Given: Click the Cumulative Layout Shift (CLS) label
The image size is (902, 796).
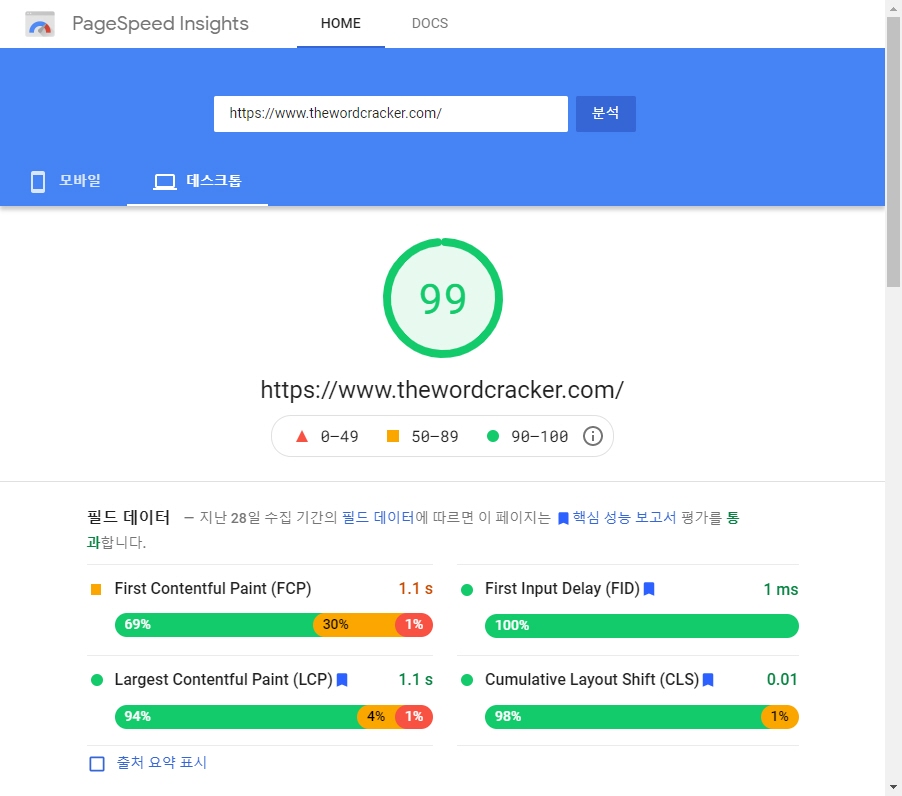Looking at the screenshot, I should coord(592,679).
